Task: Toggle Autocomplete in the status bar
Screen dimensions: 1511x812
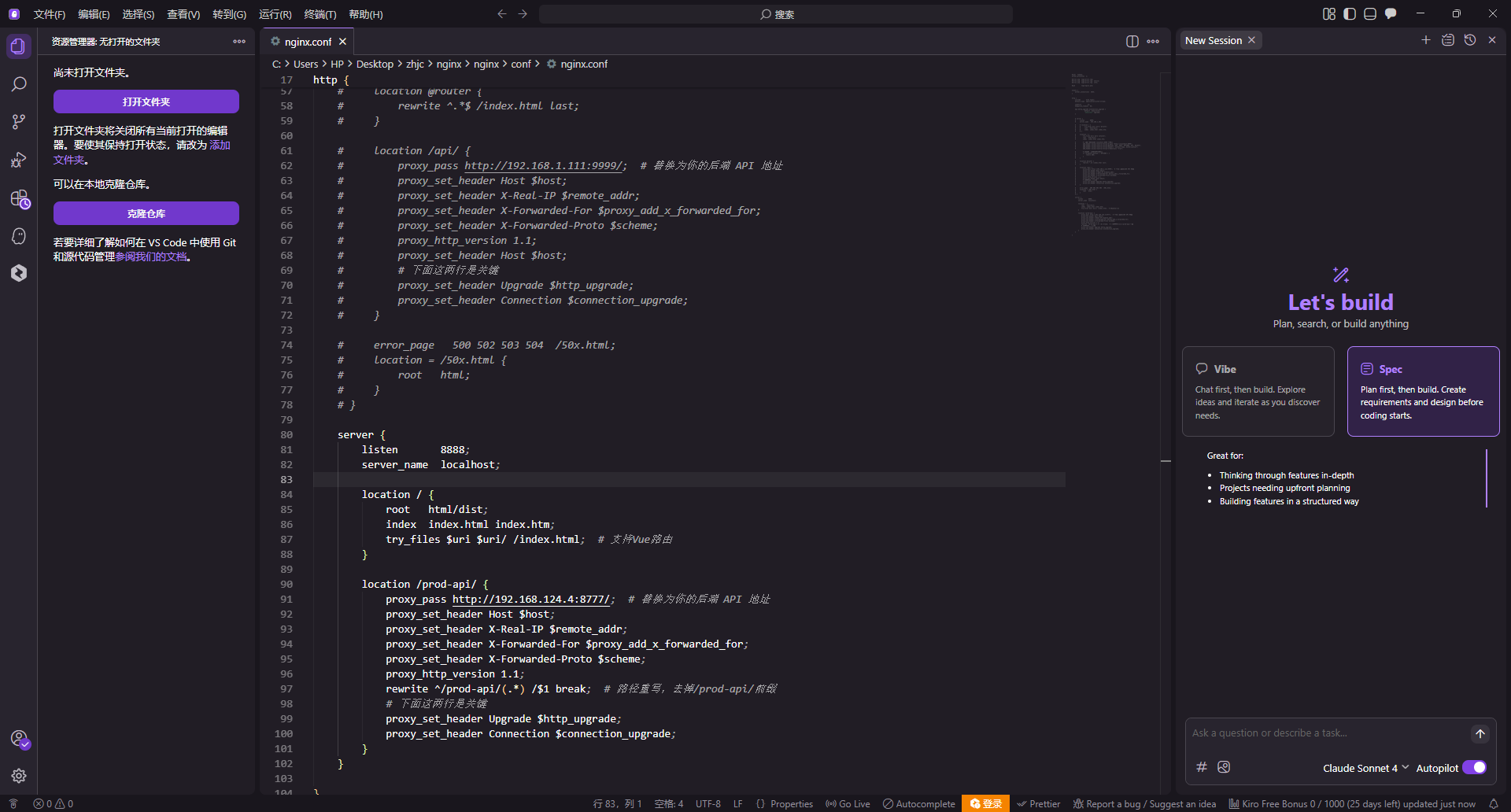Action: point(918,804)
